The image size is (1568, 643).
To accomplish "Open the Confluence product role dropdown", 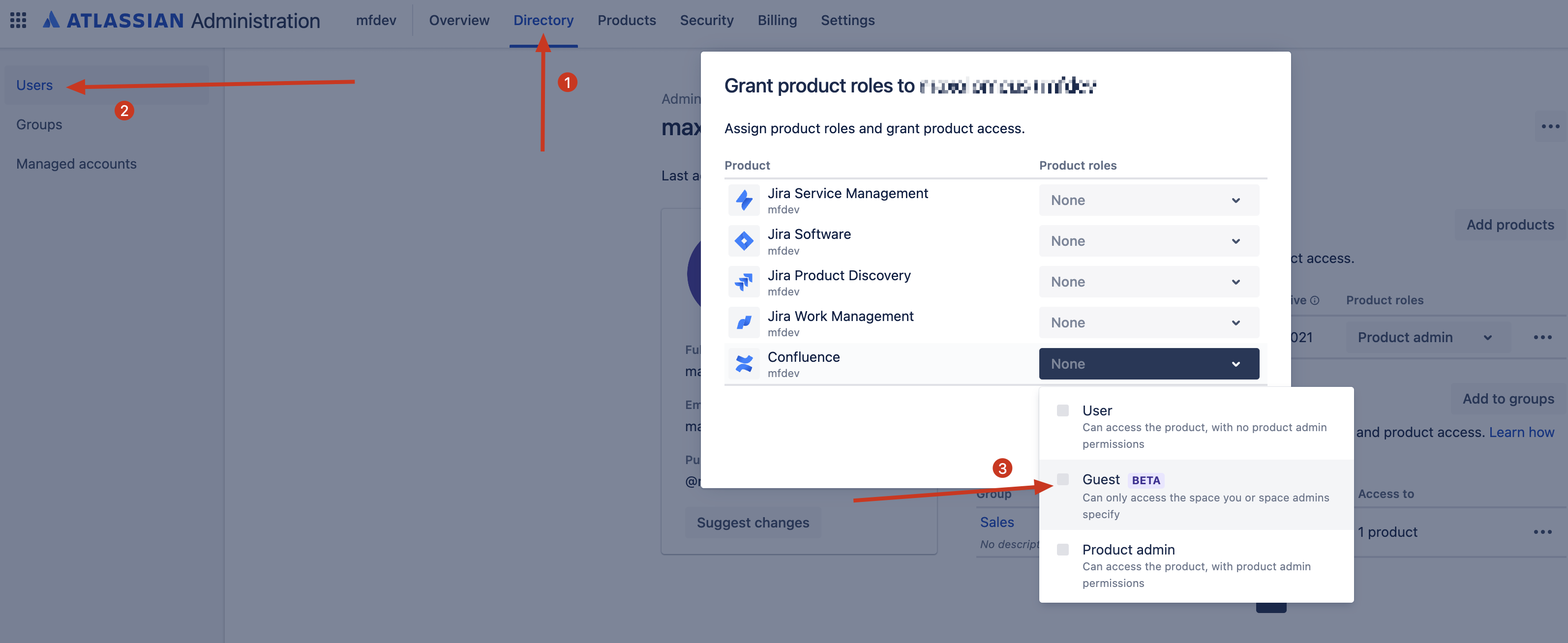I will coord(1148,363).
